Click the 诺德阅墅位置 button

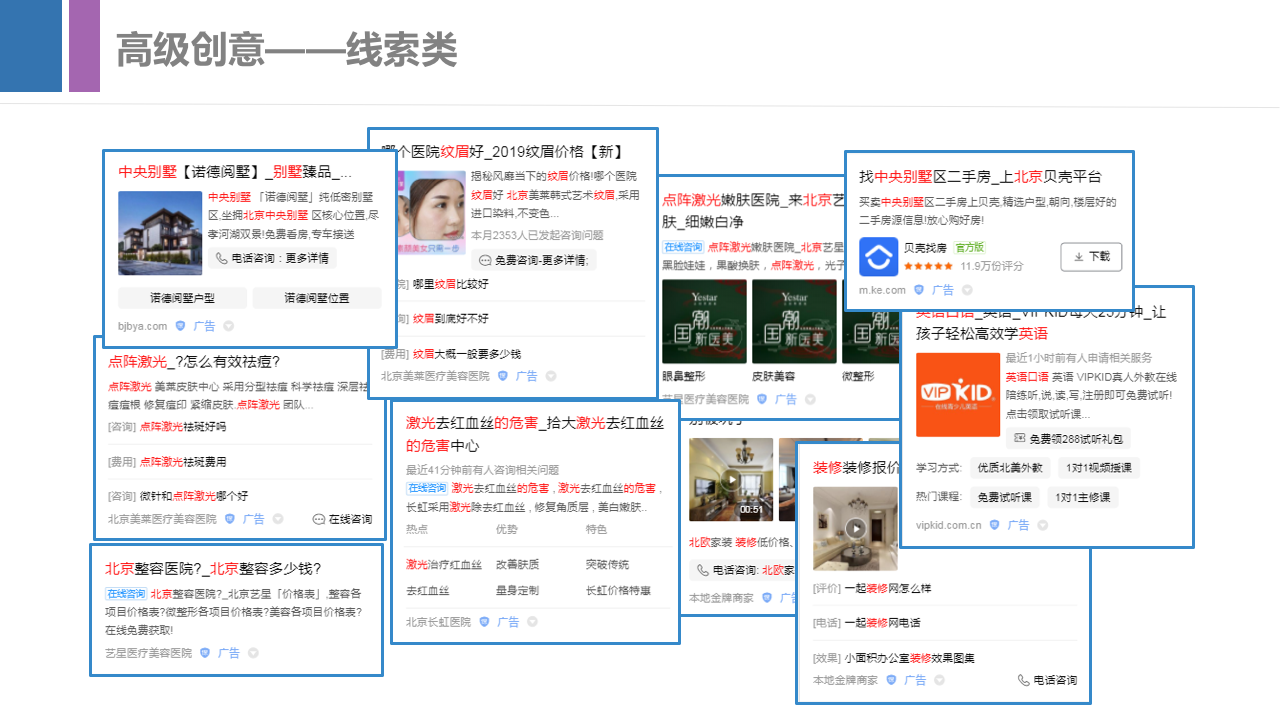(317, 298)
